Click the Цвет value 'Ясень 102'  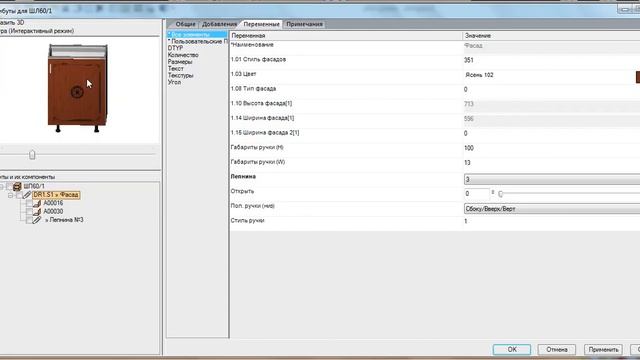(479, 75)
